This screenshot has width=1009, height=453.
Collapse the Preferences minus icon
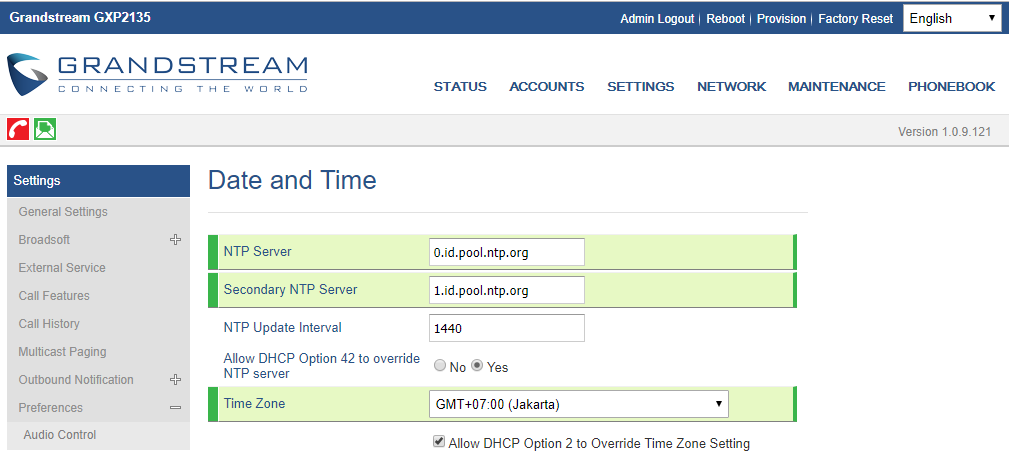[175, 407]
